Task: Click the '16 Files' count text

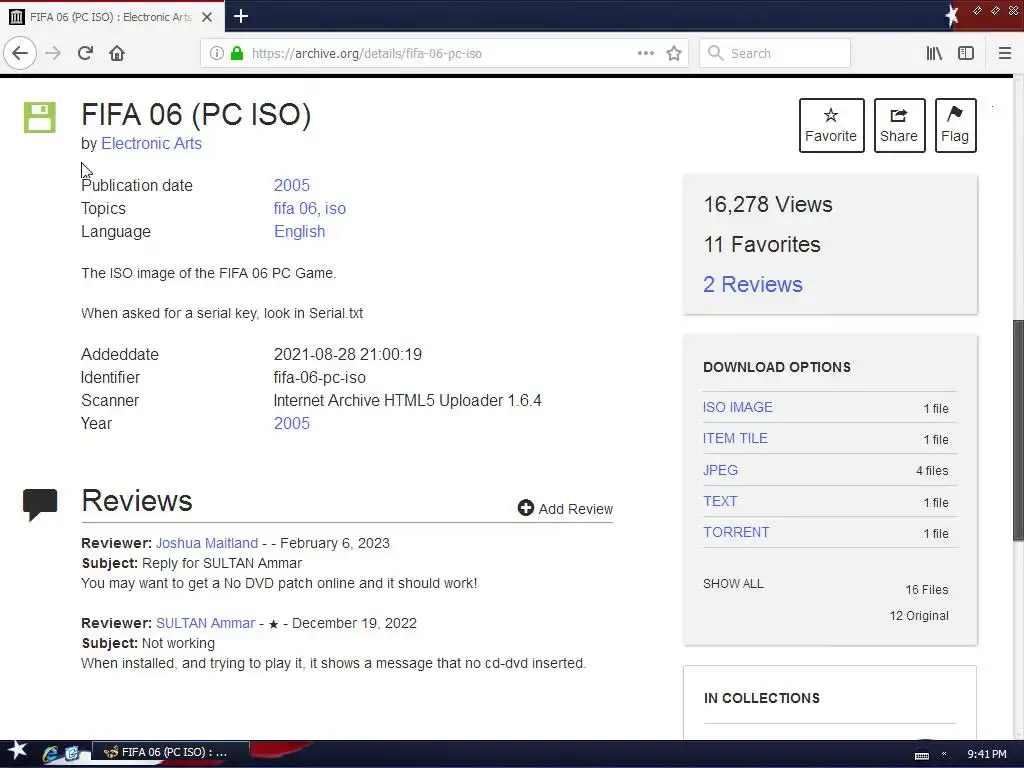Action: click(927, 590)
